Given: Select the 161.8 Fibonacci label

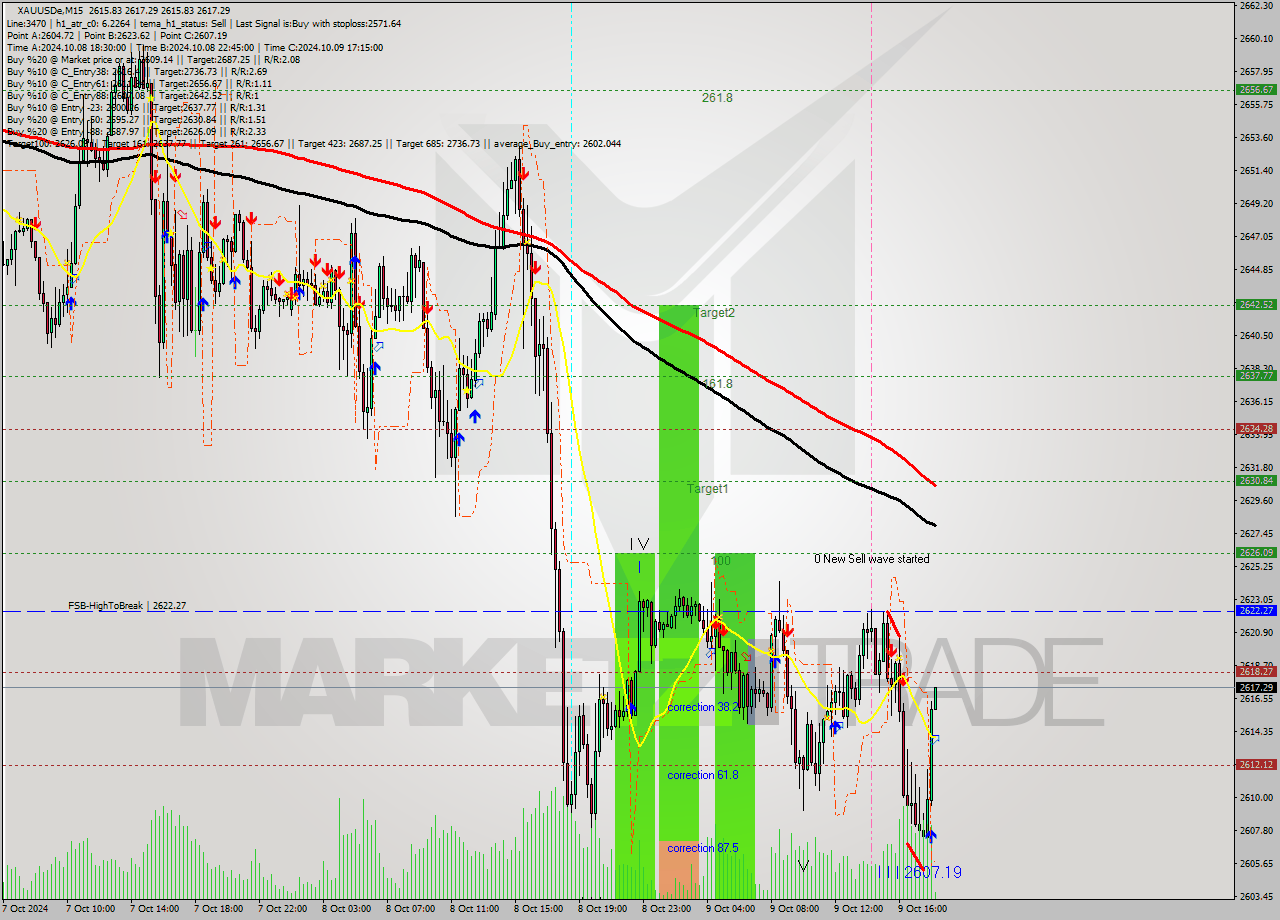Looking at the screenshot, I should 717,384.
